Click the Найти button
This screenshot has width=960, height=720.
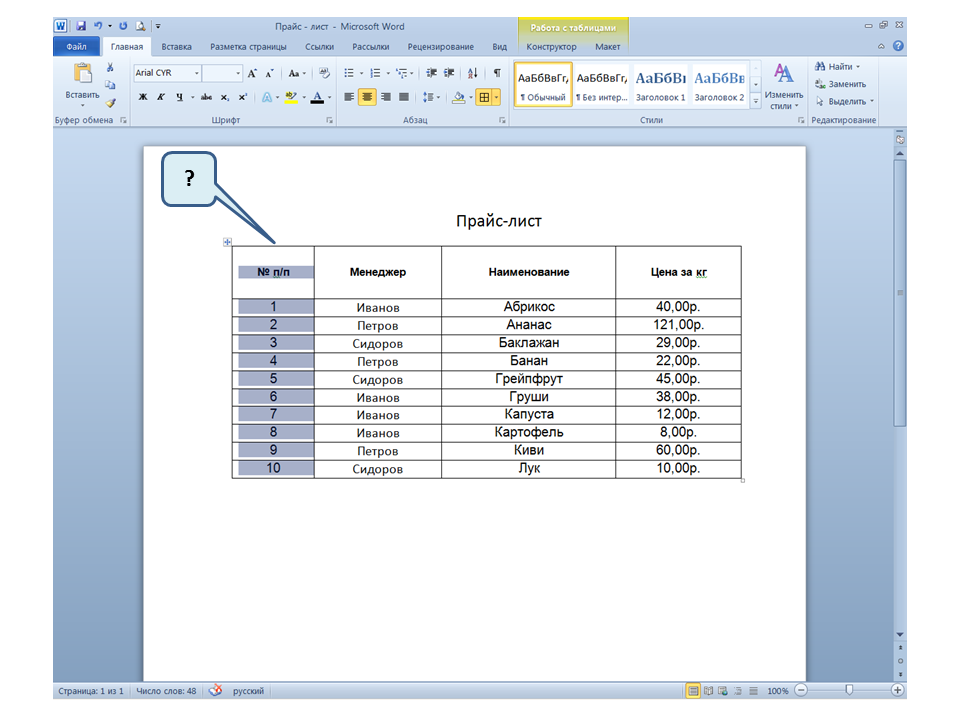tap(838, 67)
